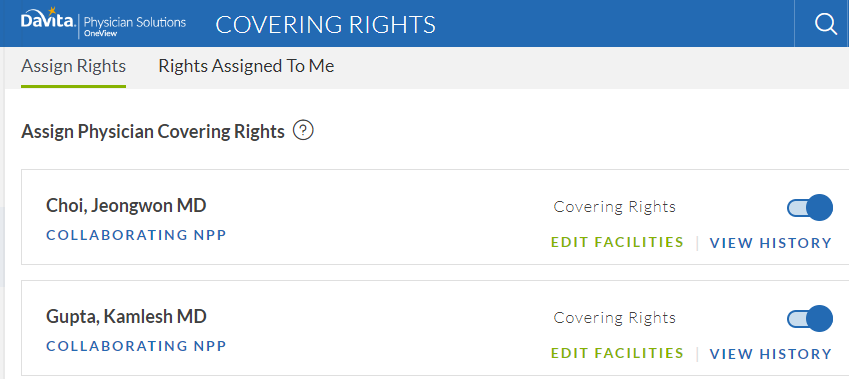Click the DaVita star logo
849x379 pixels.
point(49,19)
